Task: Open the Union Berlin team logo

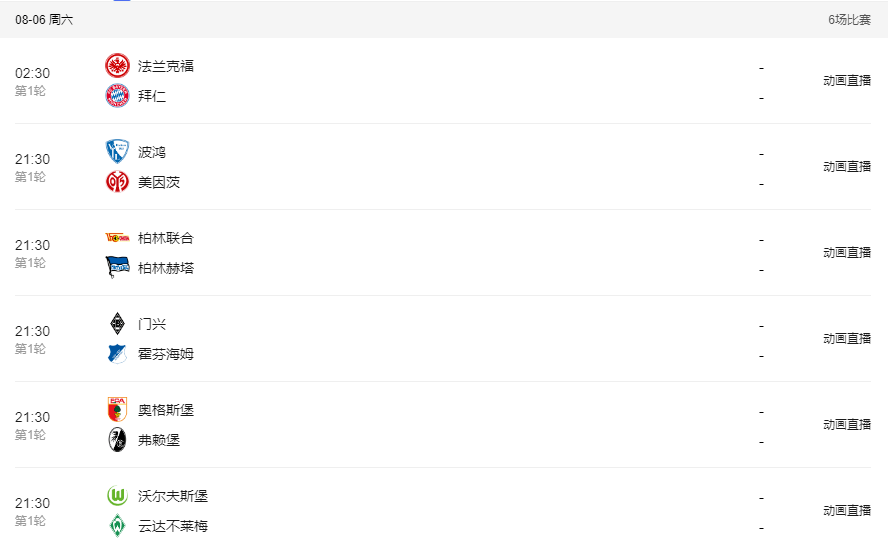Action: click(117, 238)
